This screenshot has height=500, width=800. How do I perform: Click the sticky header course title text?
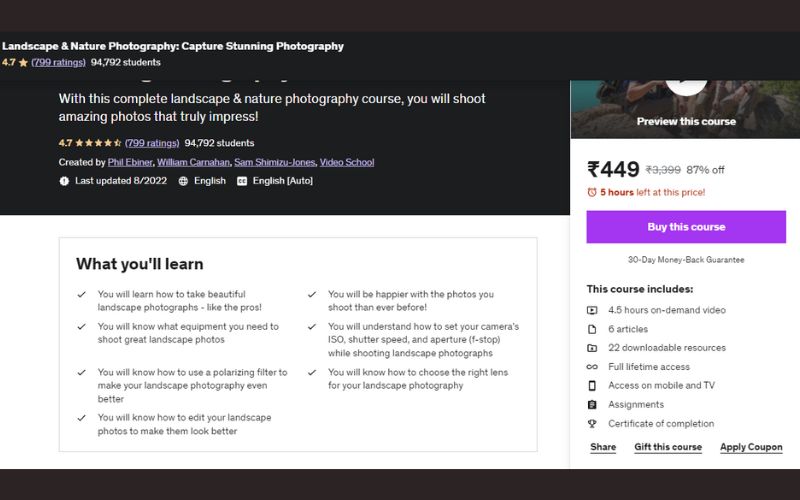pyautogui.click(x=173, y=46)
